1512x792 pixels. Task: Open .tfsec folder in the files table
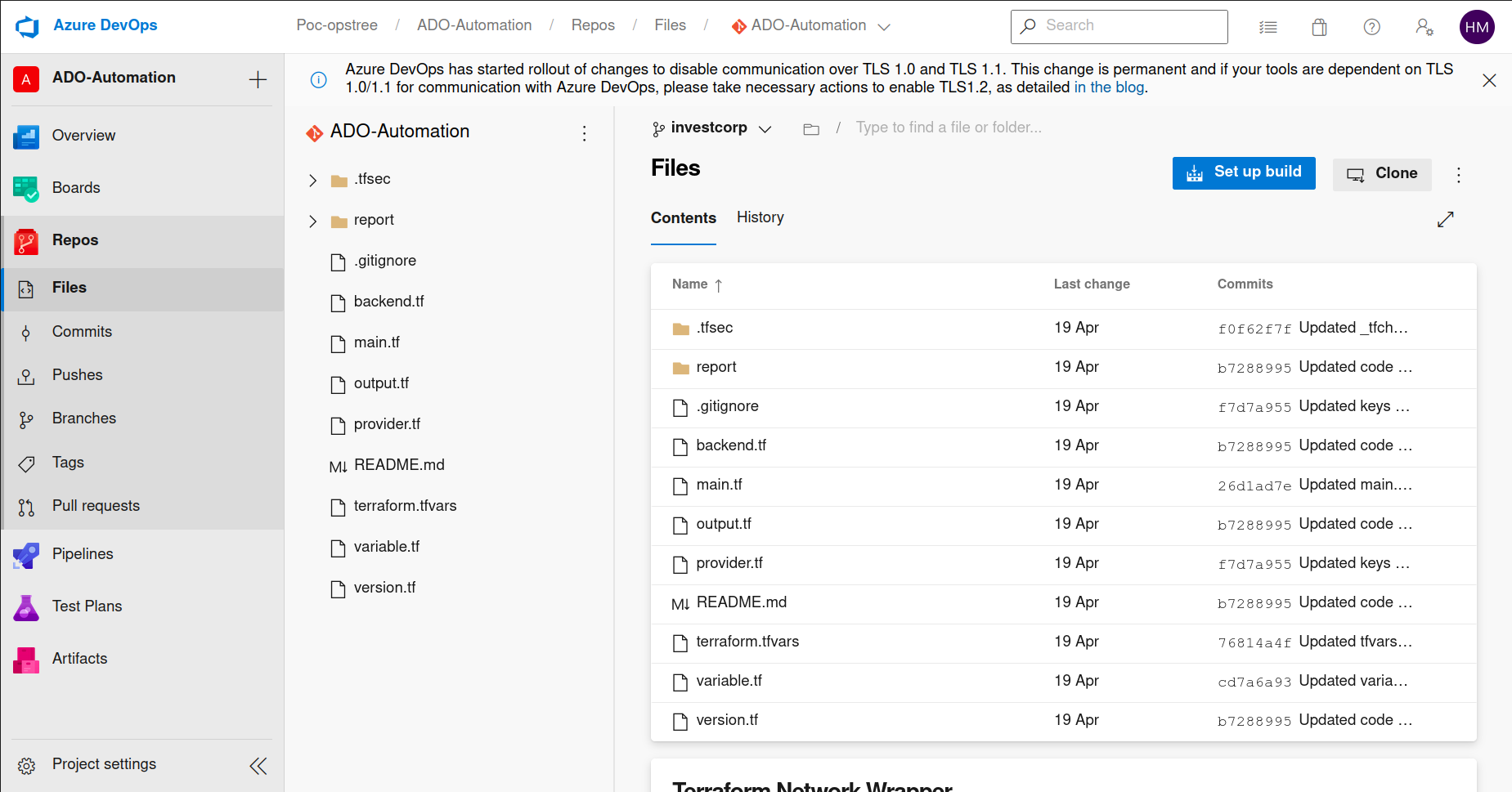point(714,328)
